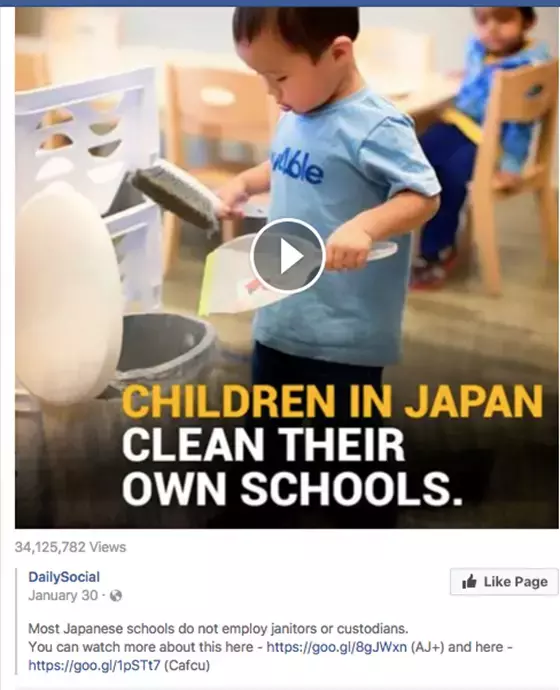
Task: Open the DailySocial page link
Action: (x=64, y=577)
